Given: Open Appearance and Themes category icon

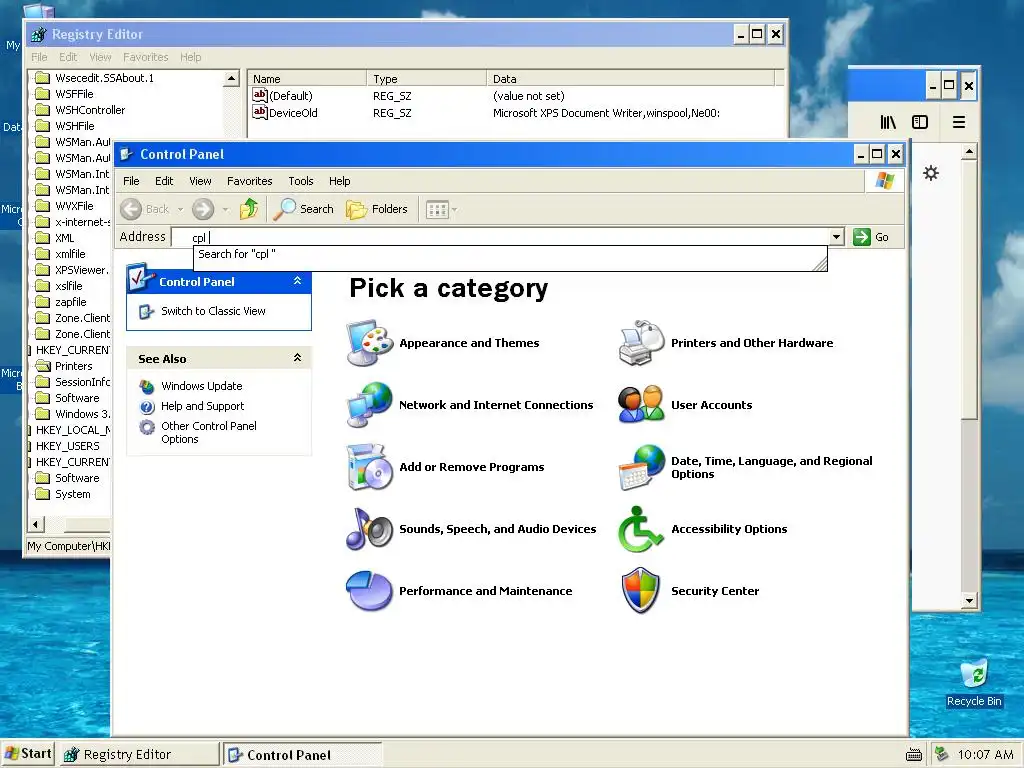Looking at the screenshot, I should 370,343.
